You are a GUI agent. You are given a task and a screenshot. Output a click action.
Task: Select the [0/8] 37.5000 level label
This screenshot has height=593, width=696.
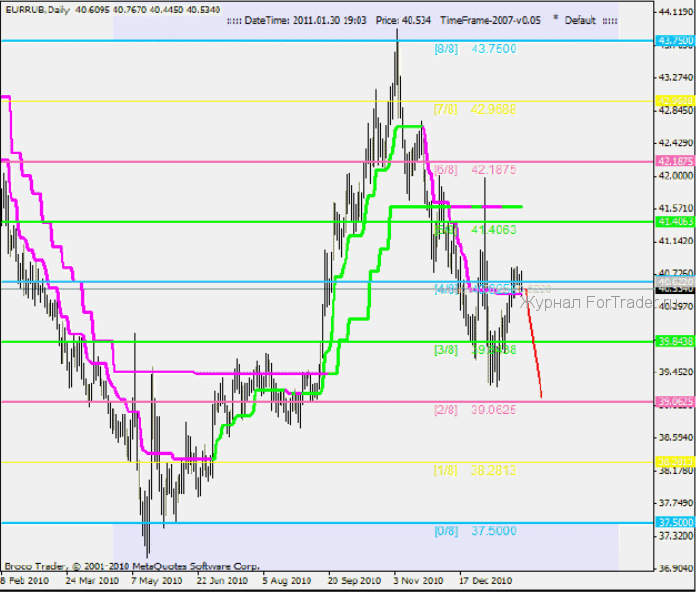474,531
